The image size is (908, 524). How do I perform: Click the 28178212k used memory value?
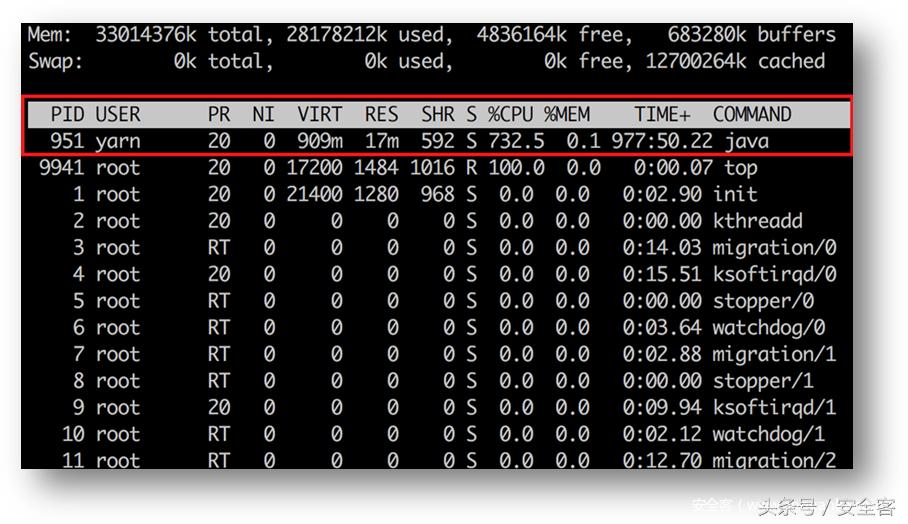point(336,35)
